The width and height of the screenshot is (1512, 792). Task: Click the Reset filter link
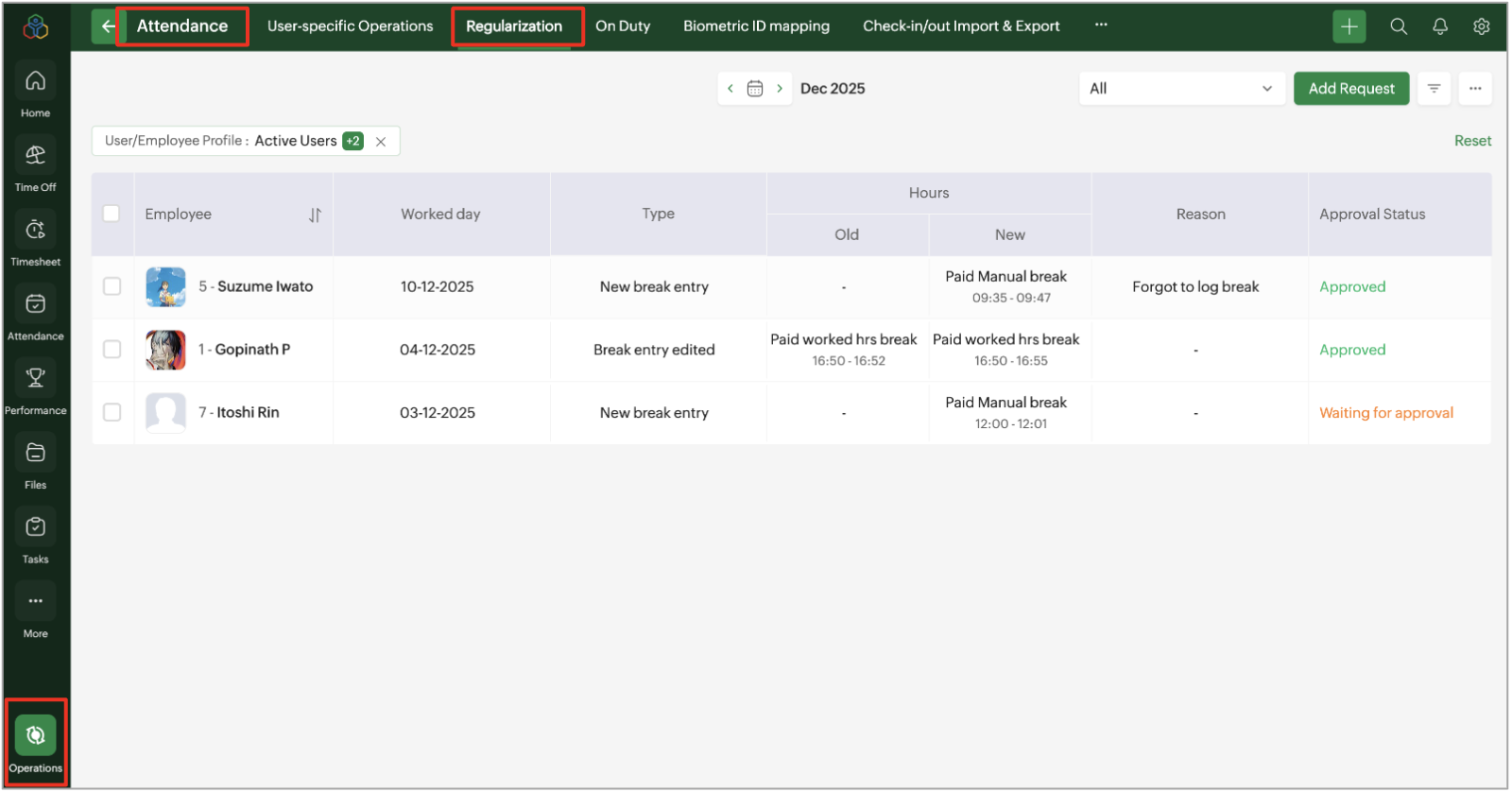(x=1472, y=141)
